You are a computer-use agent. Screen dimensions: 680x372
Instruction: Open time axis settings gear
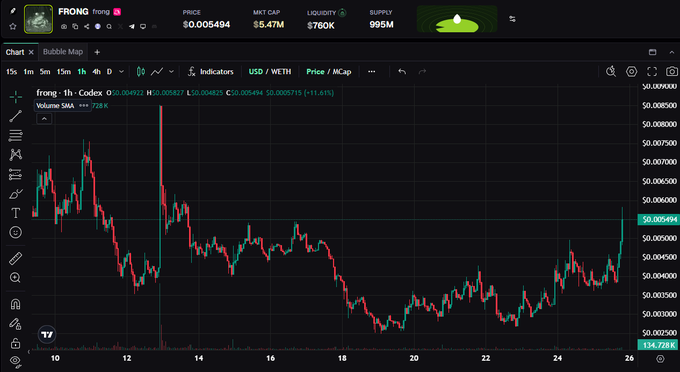click(660, 359)
